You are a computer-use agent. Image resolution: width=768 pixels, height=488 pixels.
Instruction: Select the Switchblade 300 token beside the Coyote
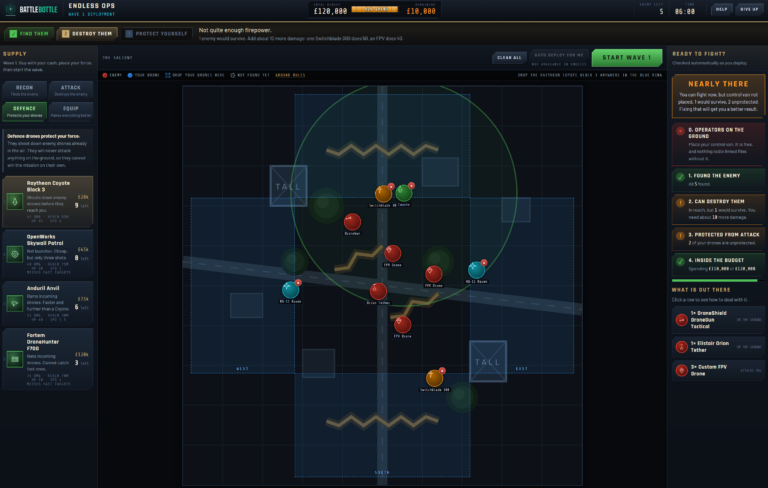pyautogui.click(x=383, y=194)
